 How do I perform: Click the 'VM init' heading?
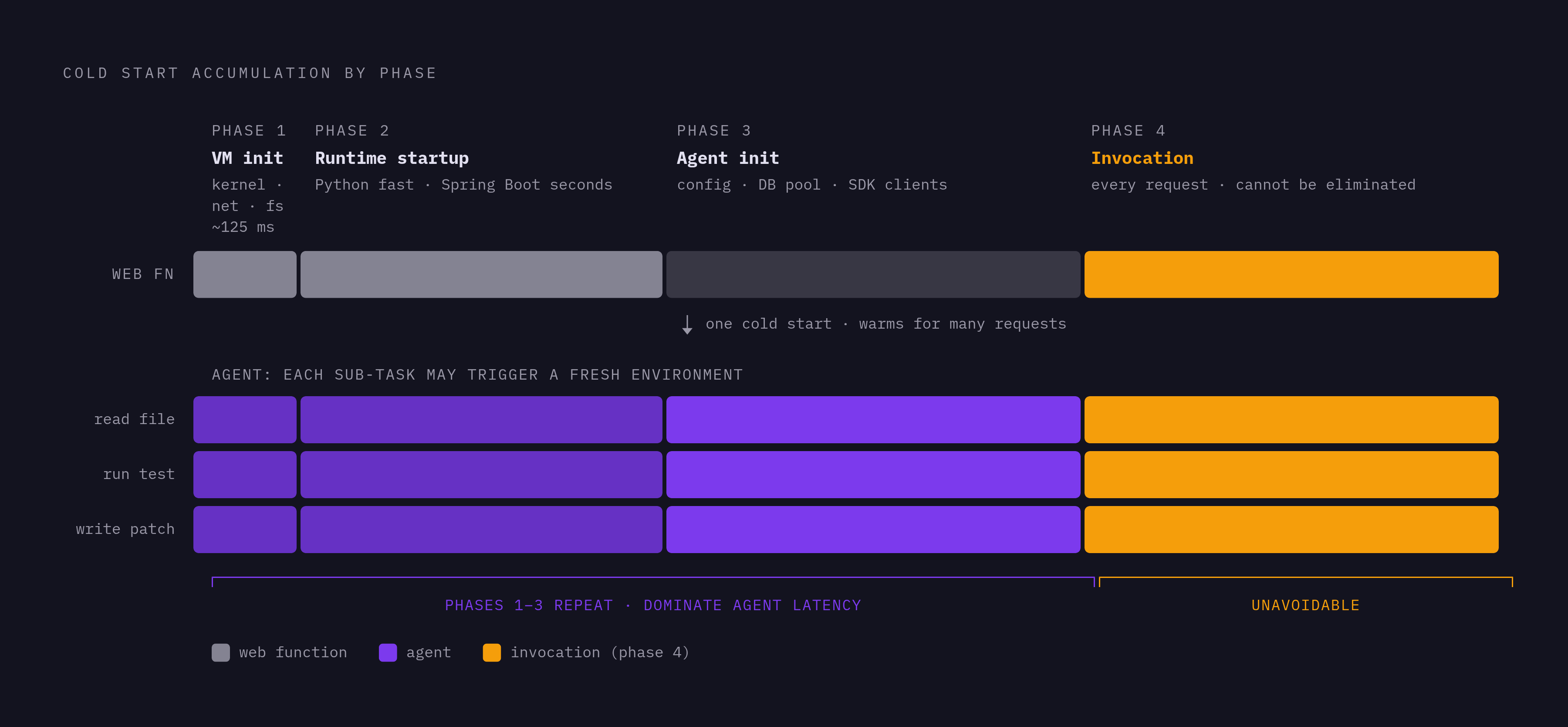point(247,158)
